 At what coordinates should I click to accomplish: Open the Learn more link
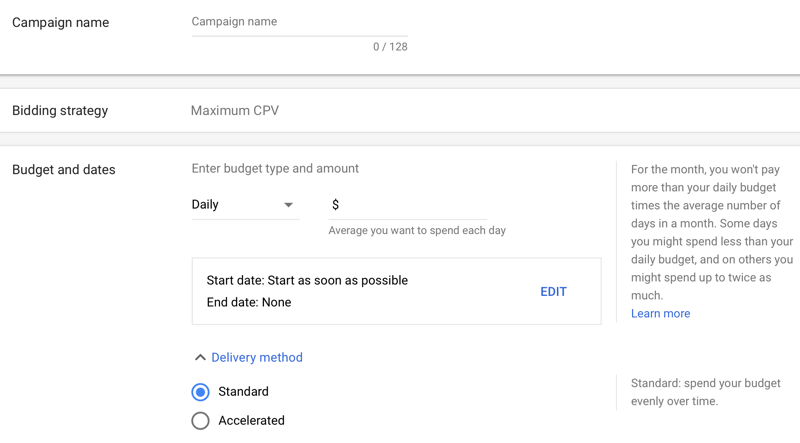tap(660, 313)
